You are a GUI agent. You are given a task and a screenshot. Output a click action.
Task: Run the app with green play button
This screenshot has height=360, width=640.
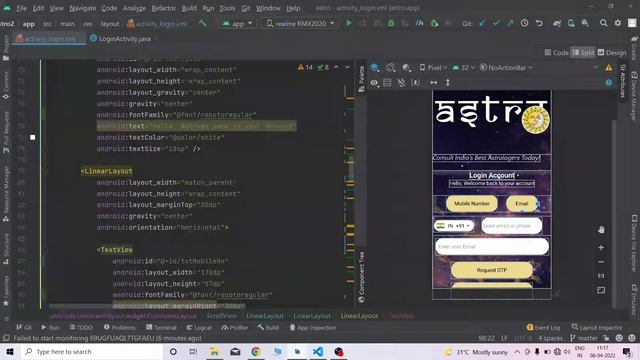(349, 23)
